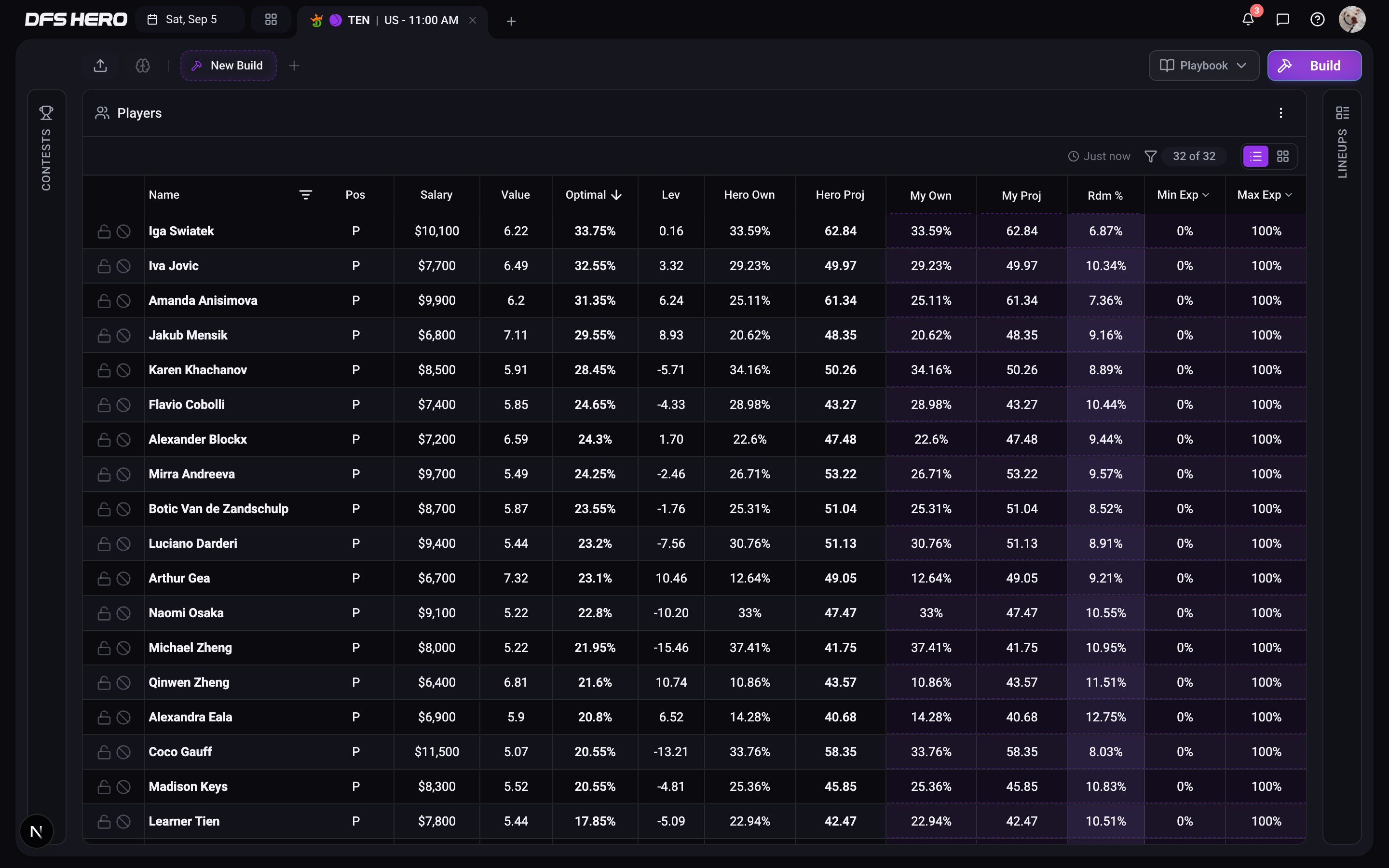Open the chat messages icon
The width and height of the screenshot is (1389, 868).
pyautogui.click(x=1283, y=19)
